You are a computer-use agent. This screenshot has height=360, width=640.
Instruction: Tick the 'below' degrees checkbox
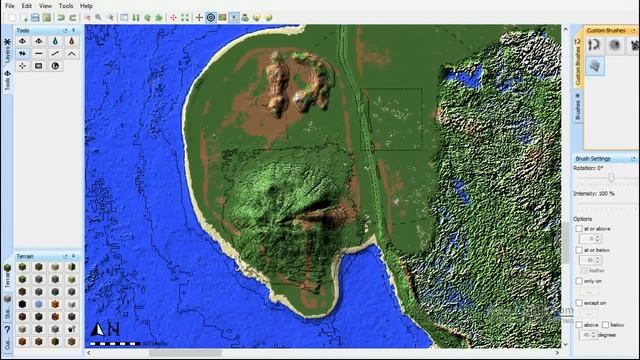[x=605, y=325]
